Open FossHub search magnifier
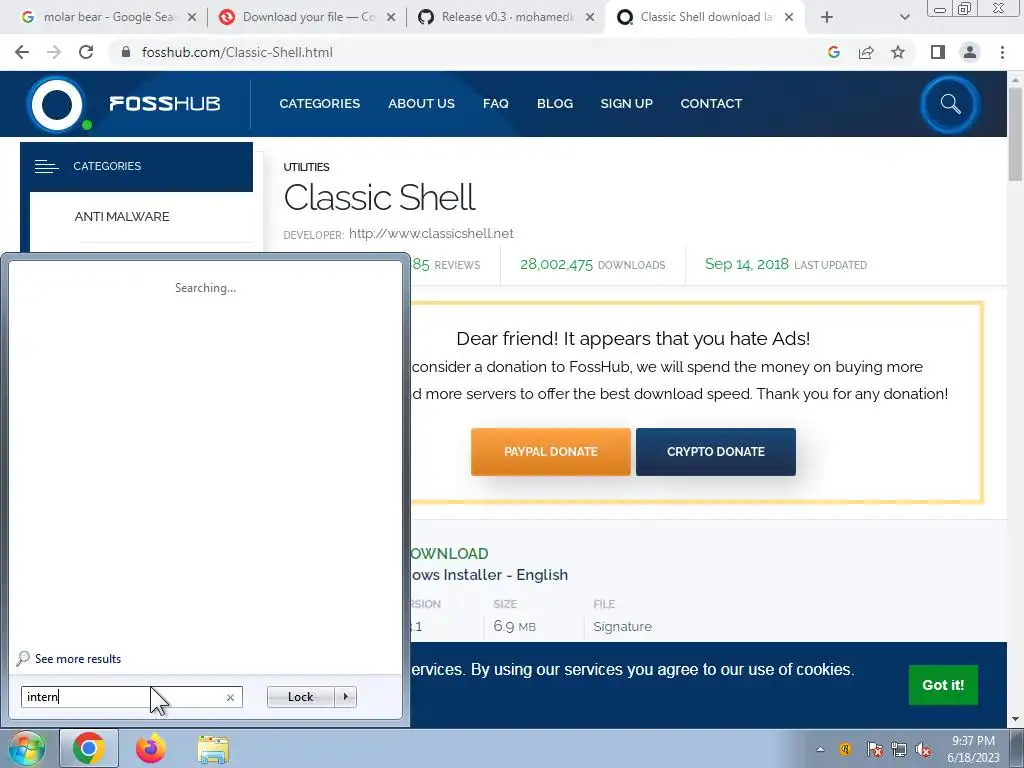 click(x=950, y=104)
